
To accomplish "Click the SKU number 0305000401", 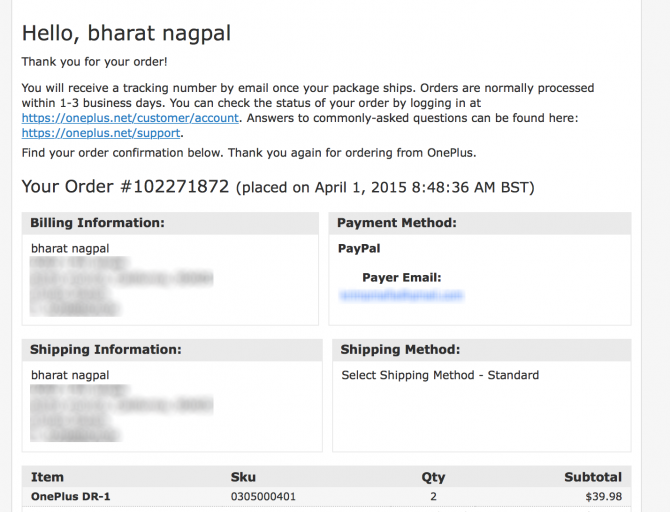I will click(x=263, y=496).
